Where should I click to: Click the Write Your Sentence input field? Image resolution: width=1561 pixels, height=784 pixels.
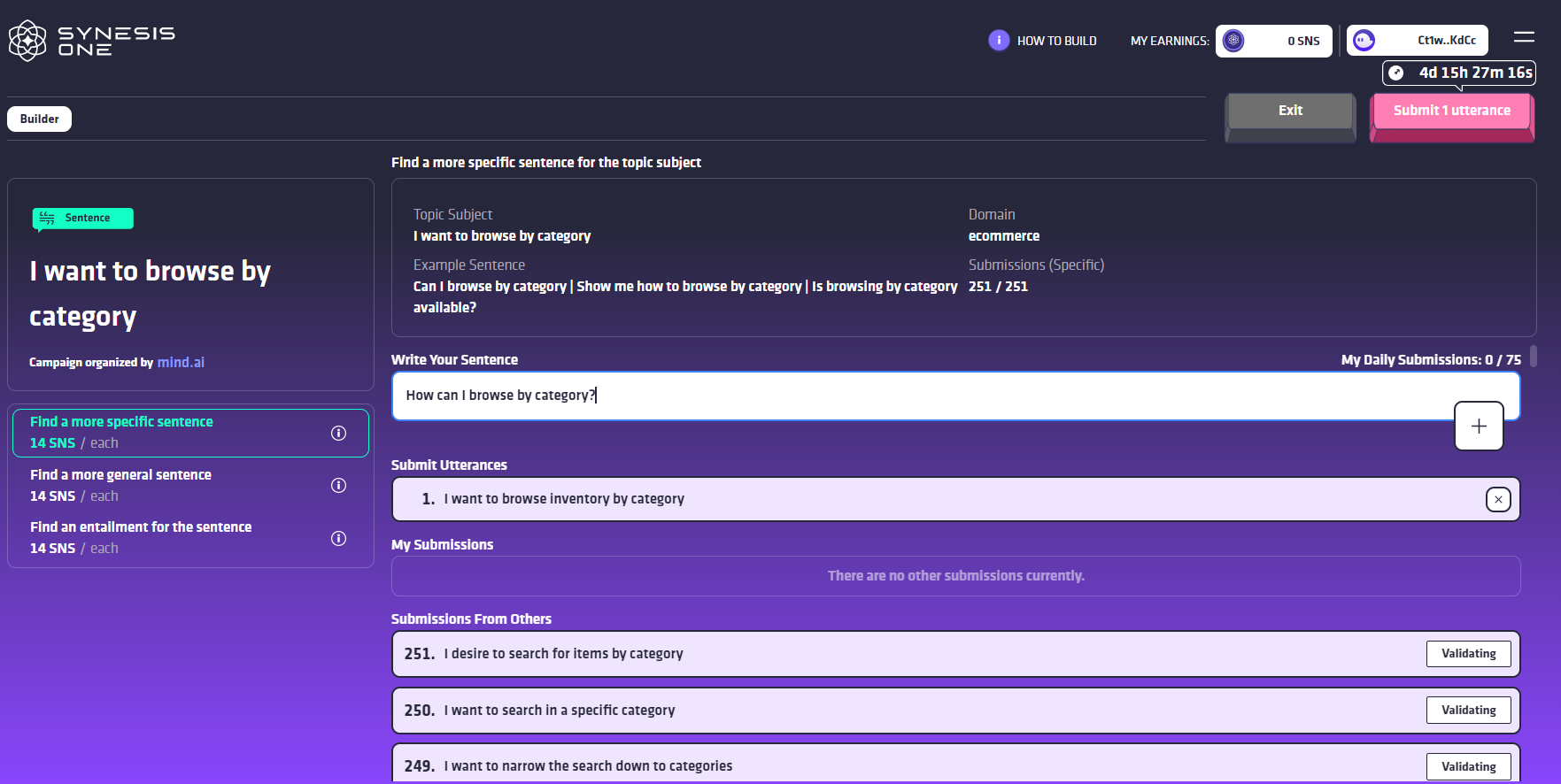coord(921,396)
